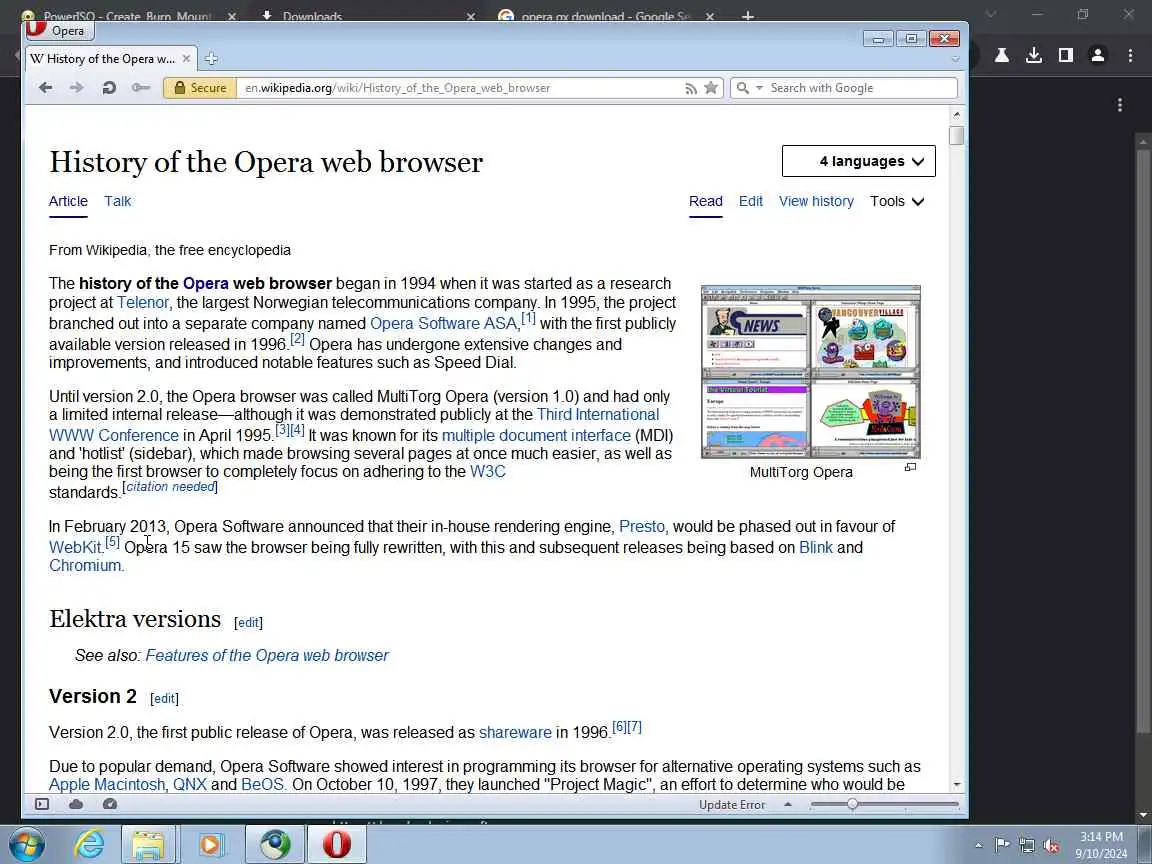Viewport: 1152px width, 864px height.
Task: Click the Wikipedia URL address field
Action: (x=459, y=87)
